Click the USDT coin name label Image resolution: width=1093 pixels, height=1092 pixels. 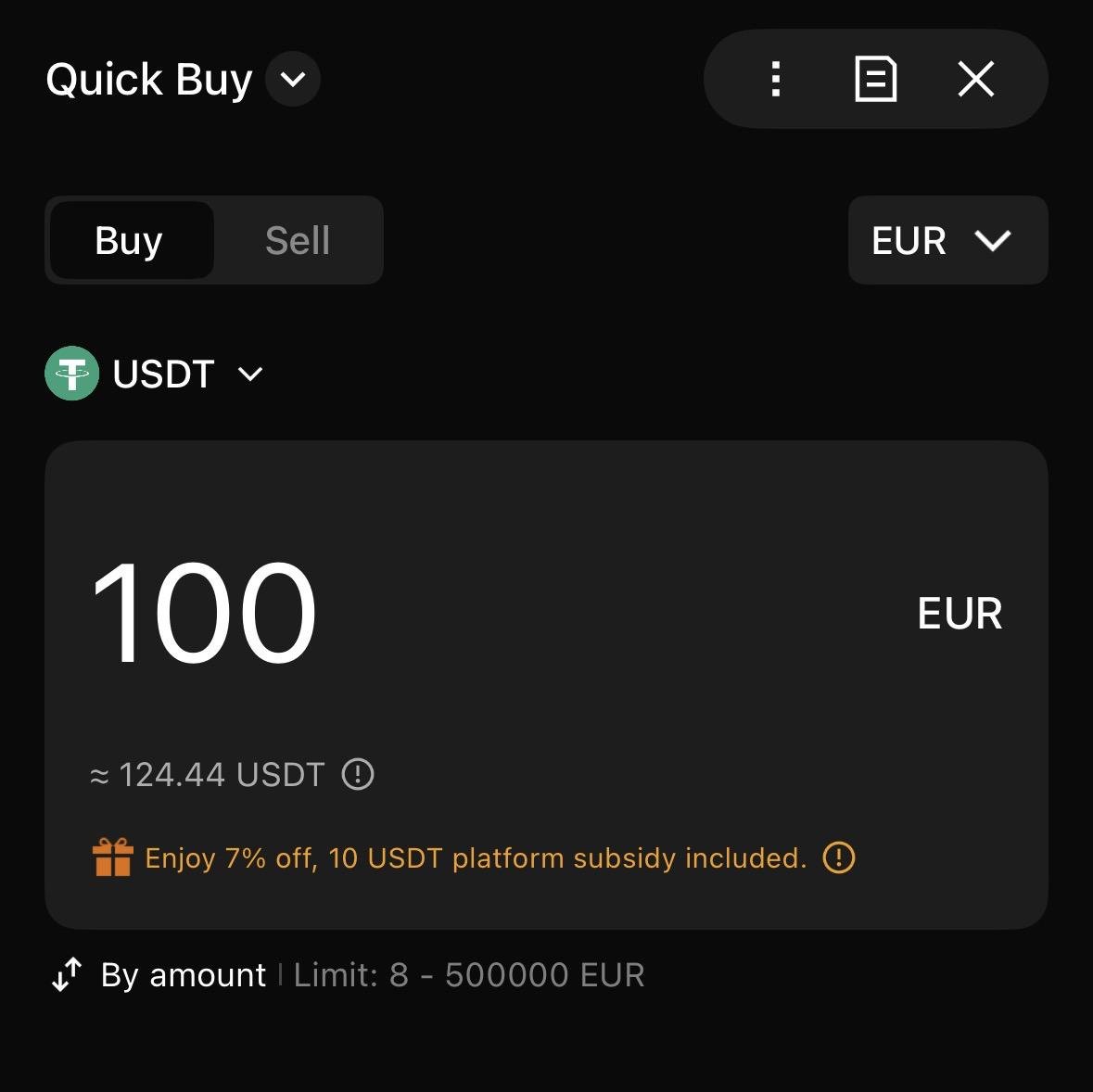coord(163,375)
